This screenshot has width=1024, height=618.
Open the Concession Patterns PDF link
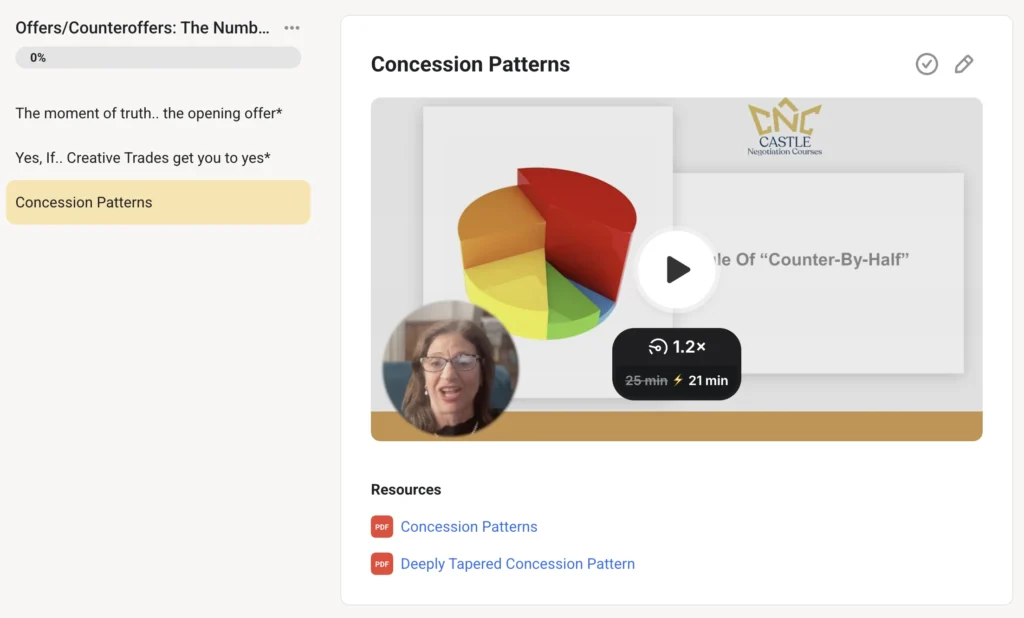click(x=469, y=527)
